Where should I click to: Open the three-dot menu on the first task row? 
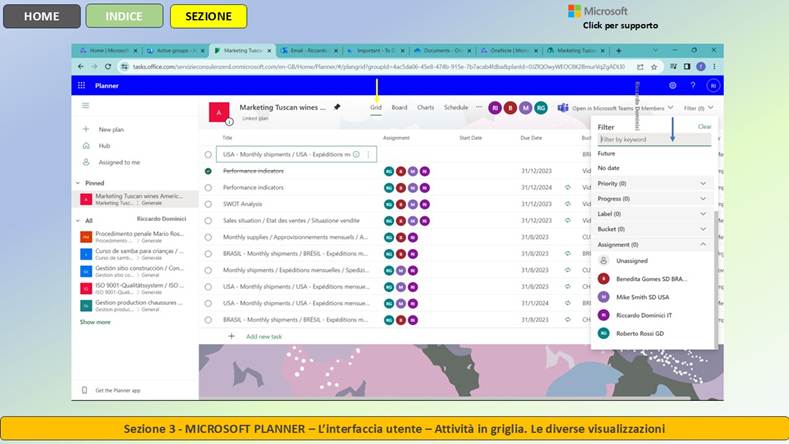pyautogui.click(x=369, y=155)
